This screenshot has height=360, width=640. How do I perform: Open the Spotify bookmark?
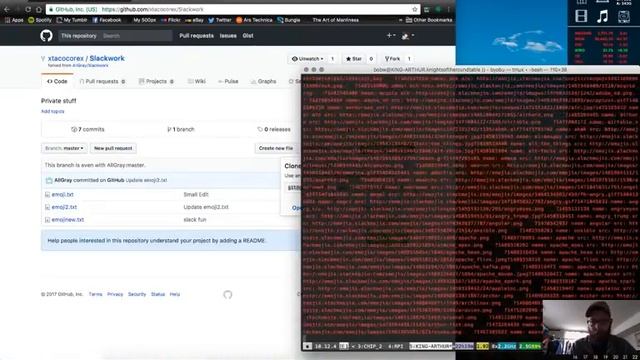tap(40, 20)
